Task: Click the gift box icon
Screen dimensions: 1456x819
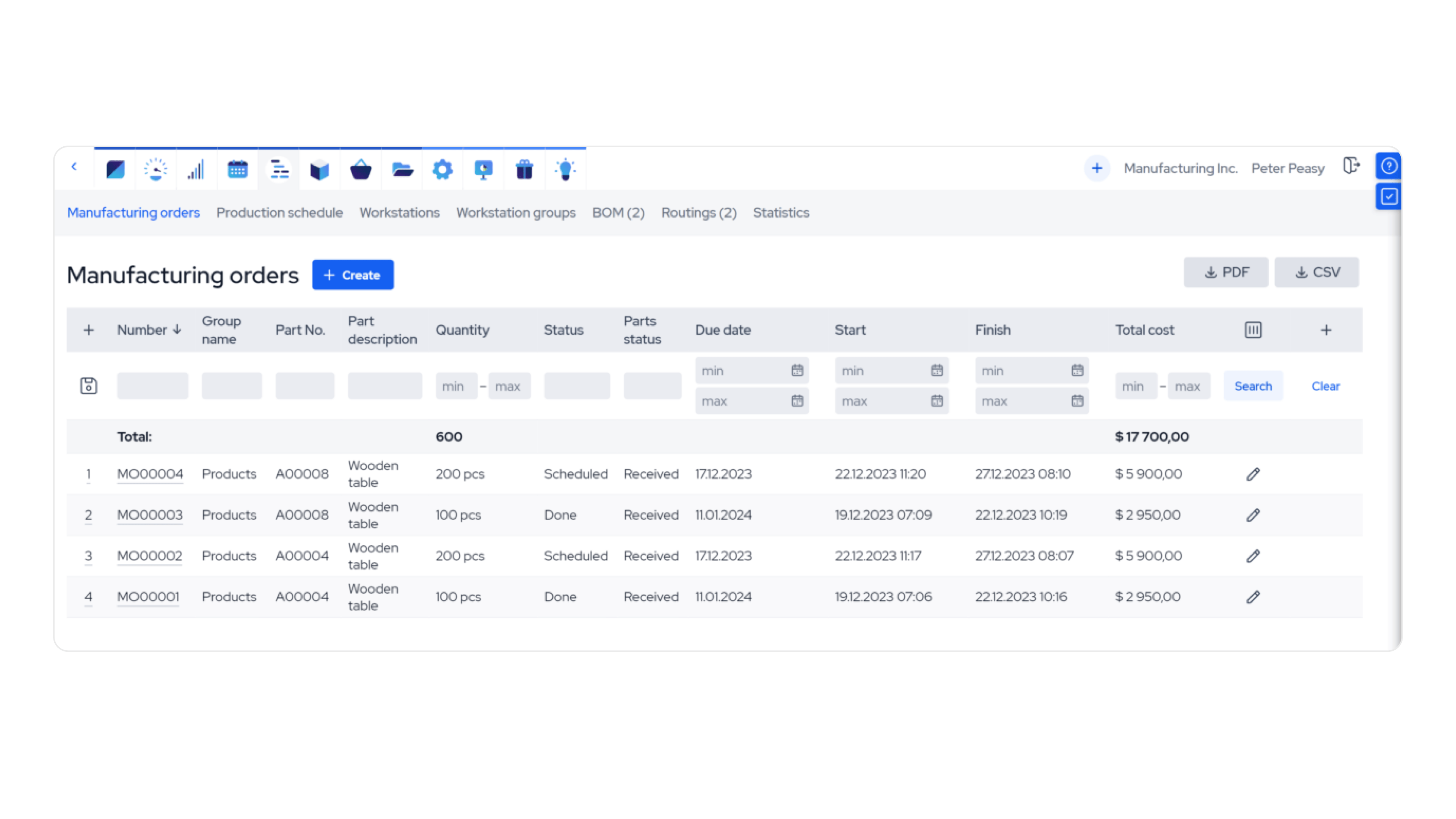Action: [x=524, y=169]
